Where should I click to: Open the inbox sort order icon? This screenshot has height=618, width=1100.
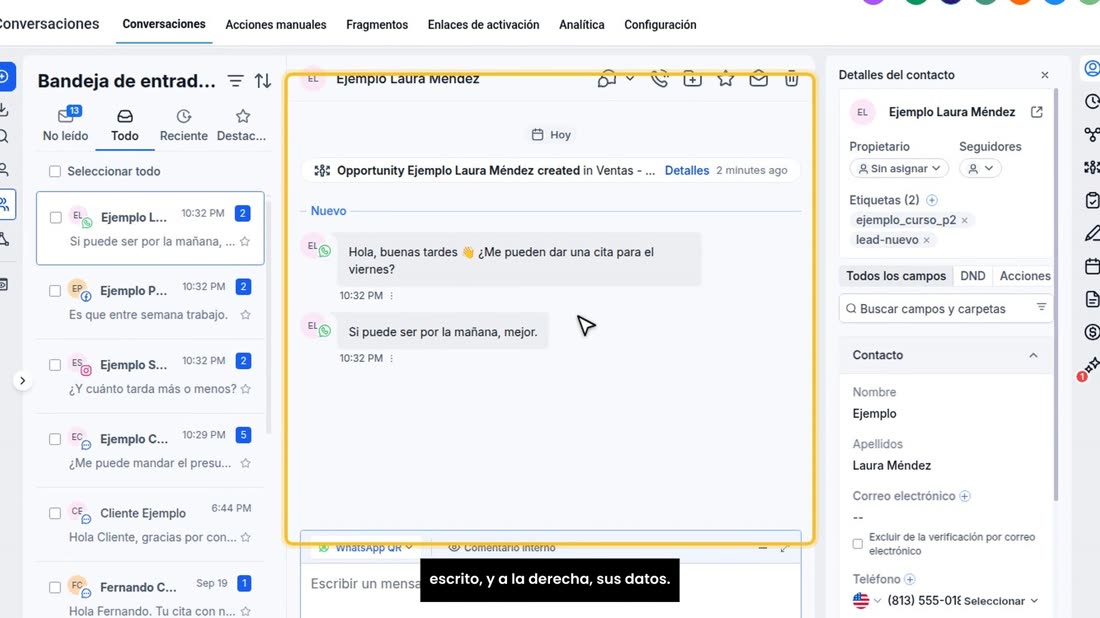263,81
